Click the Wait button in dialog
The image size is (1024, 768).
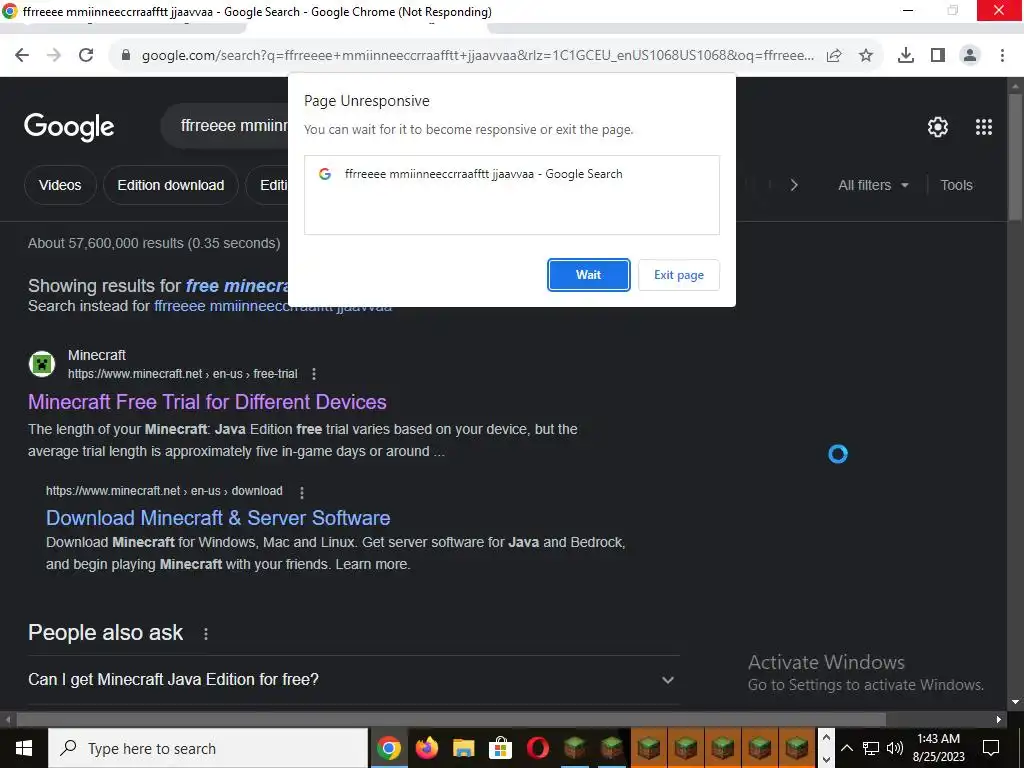click(x=588, y=275)
